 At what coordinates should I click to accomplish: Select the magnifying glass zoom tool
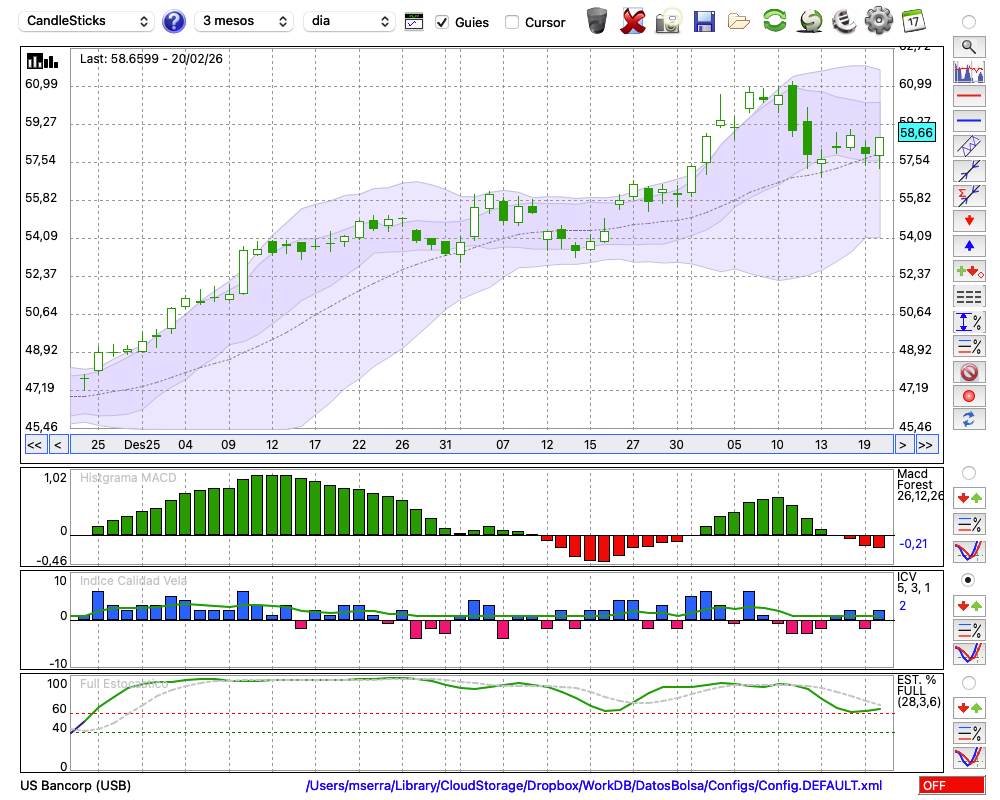(x=968, y=46)
